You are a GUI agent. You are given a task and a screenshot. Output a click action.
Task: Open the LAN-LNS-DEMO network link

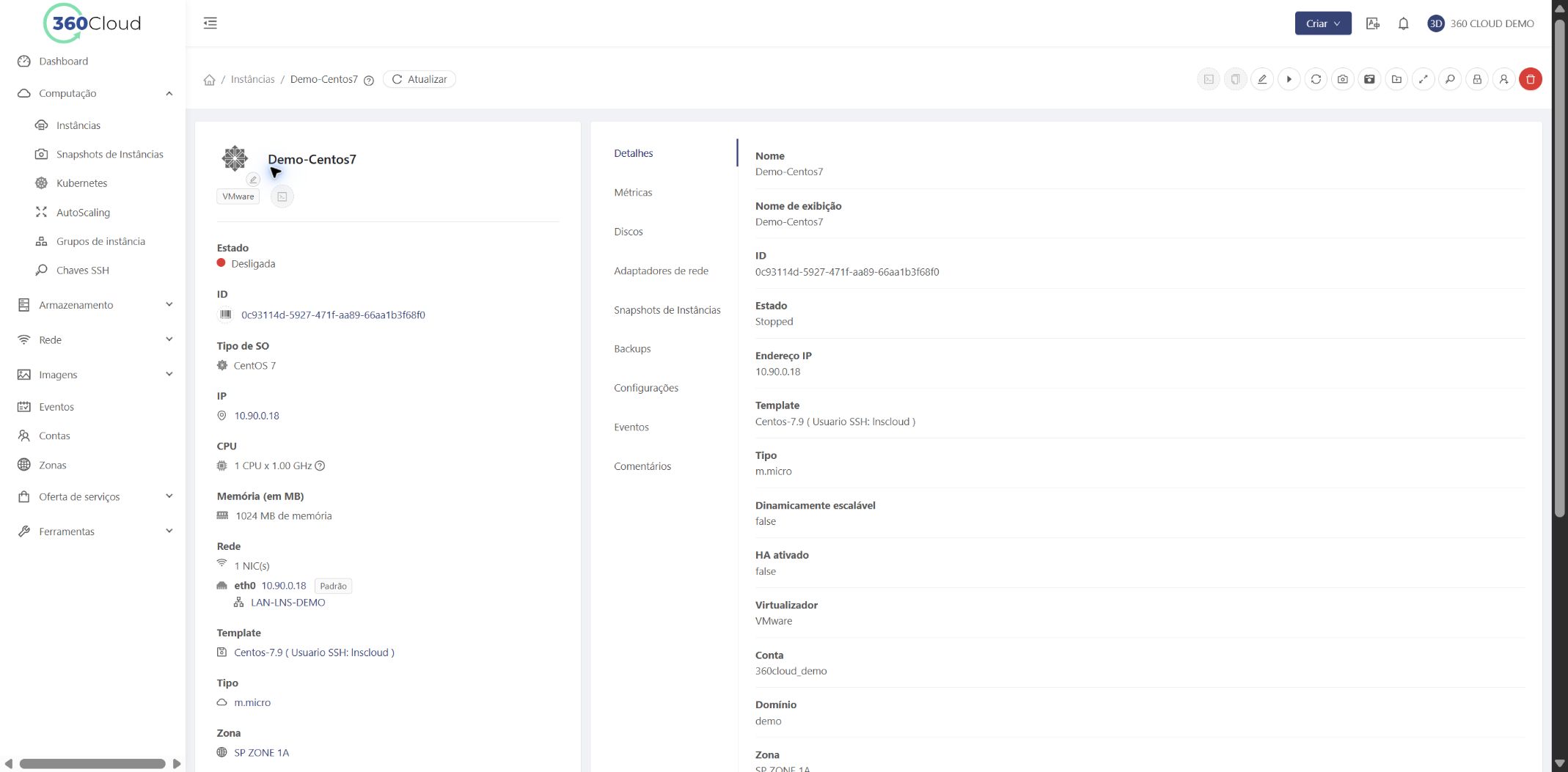tap(287, 602)
